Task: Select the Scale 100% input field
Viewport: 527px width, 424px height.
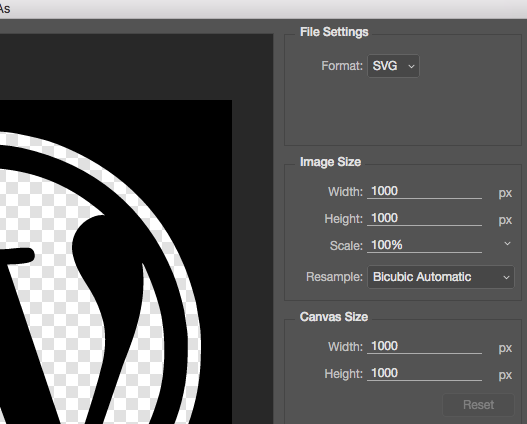Action: pos(424,246)
